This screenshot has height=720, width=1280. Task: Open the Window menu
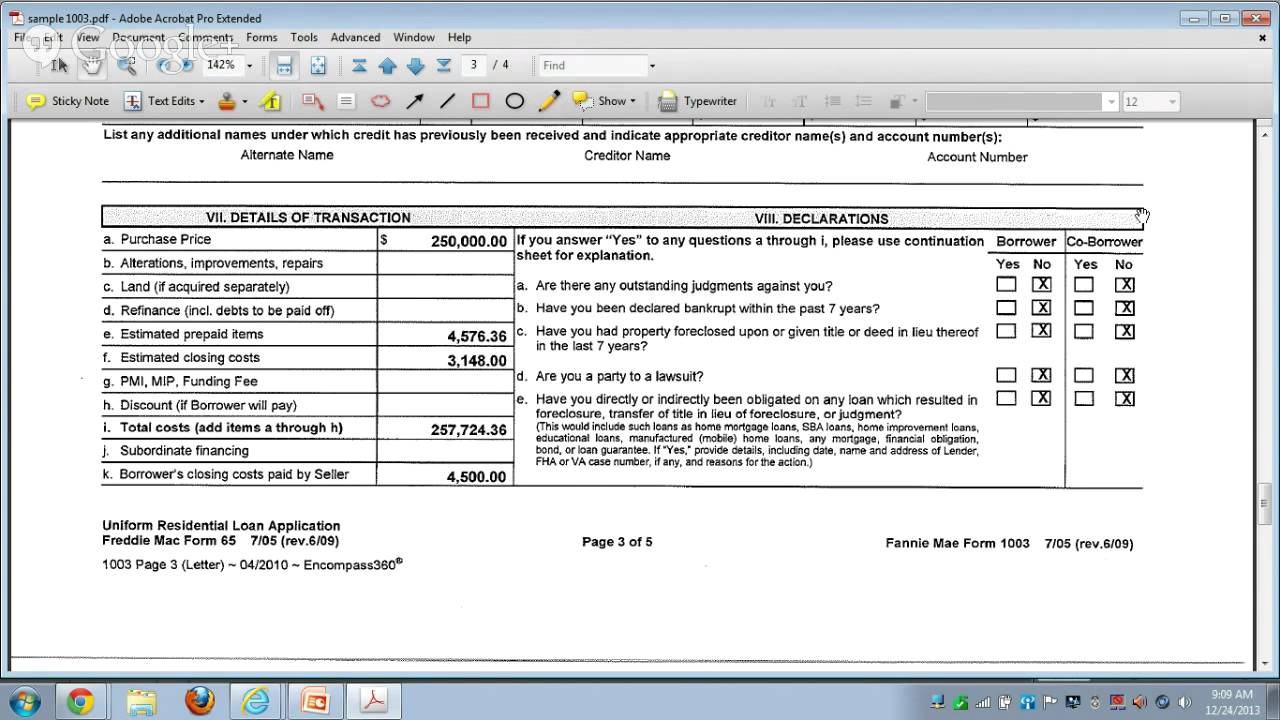click(x=414, y=37)
